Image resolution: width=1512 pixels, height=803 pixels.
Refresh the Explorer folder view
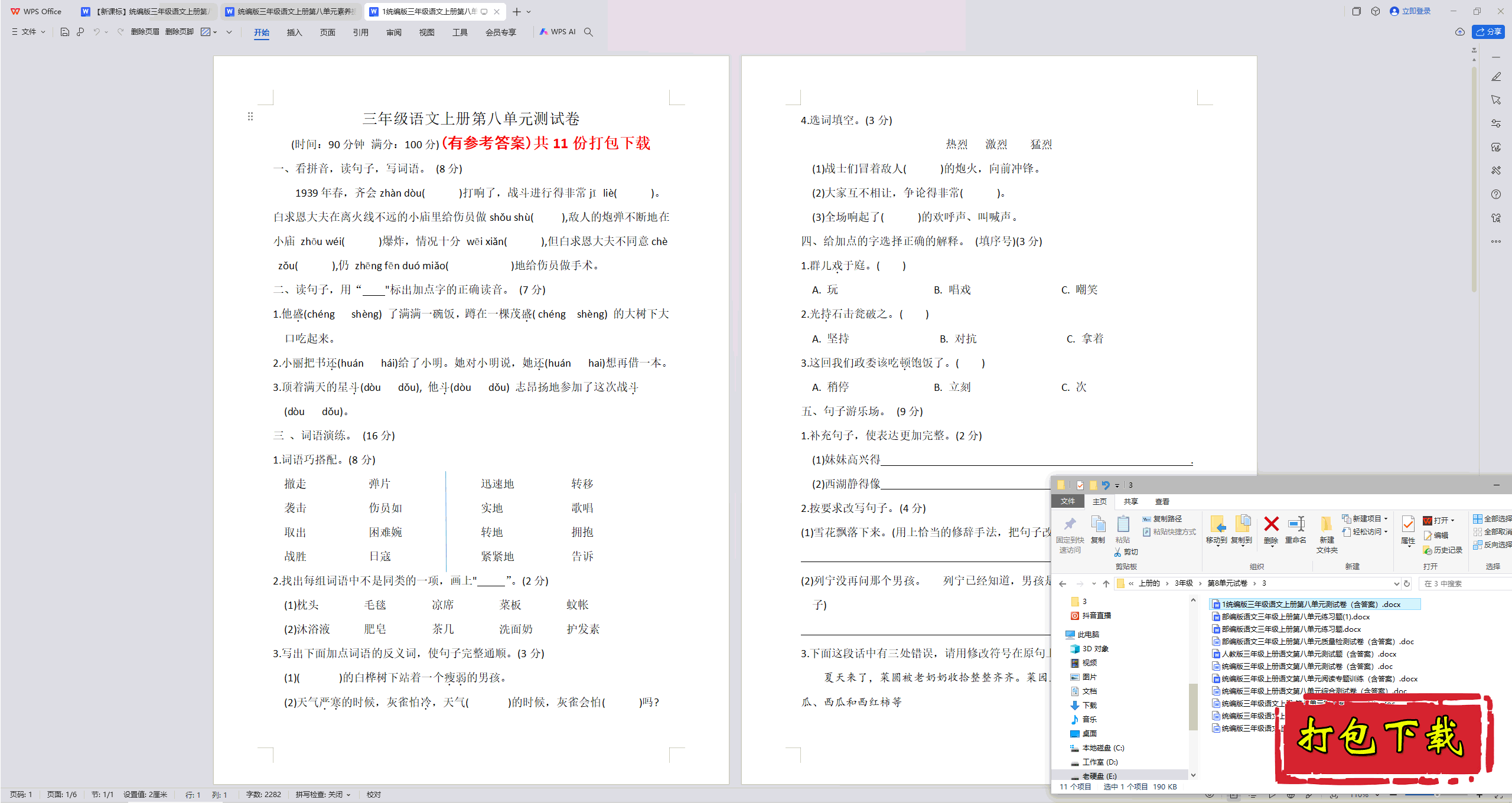coord(1407,583)
